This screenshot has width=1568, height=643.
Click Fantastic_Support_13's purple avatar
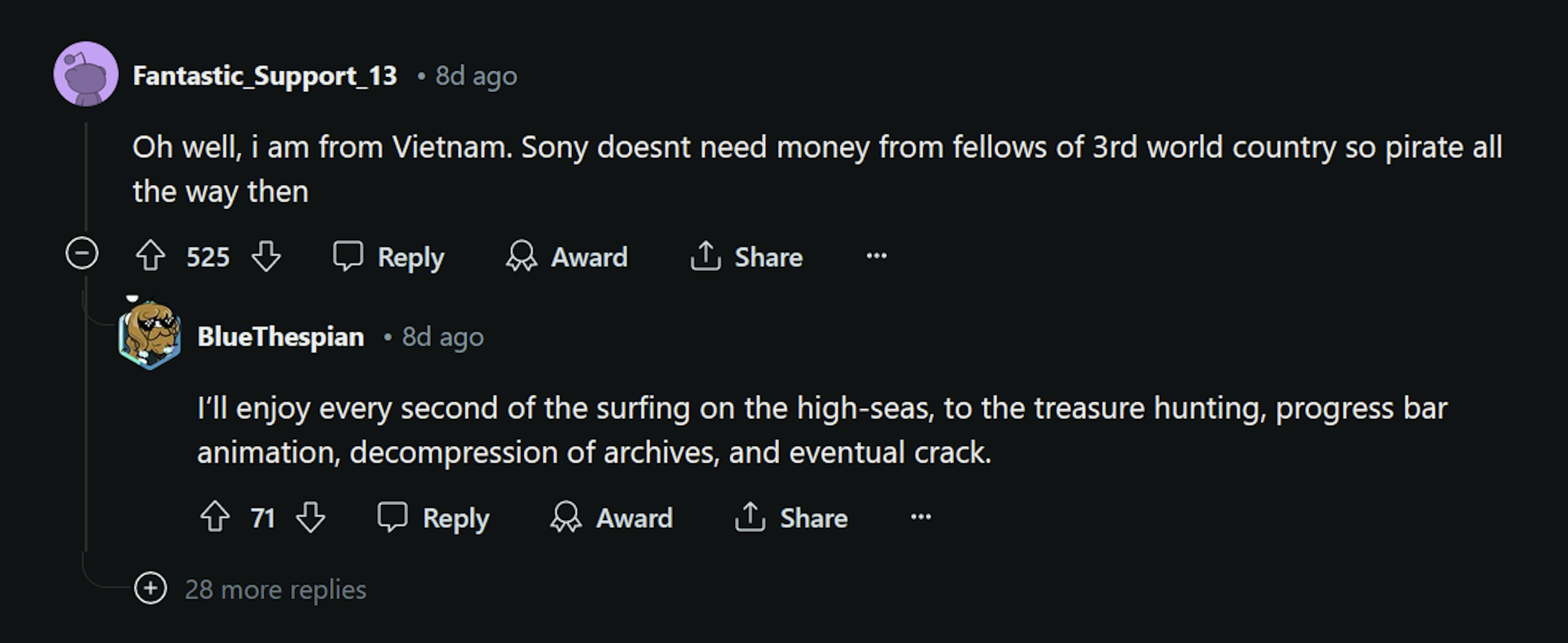click(86, 74)
